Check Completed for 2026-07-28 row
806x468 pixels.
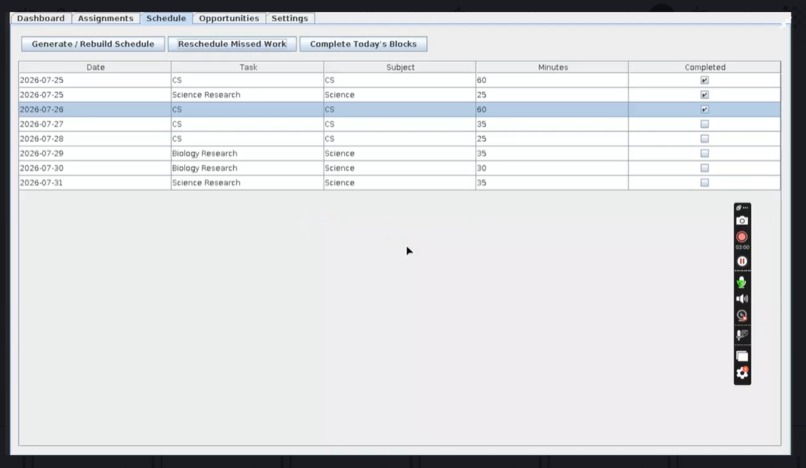(x=704, y=139)
